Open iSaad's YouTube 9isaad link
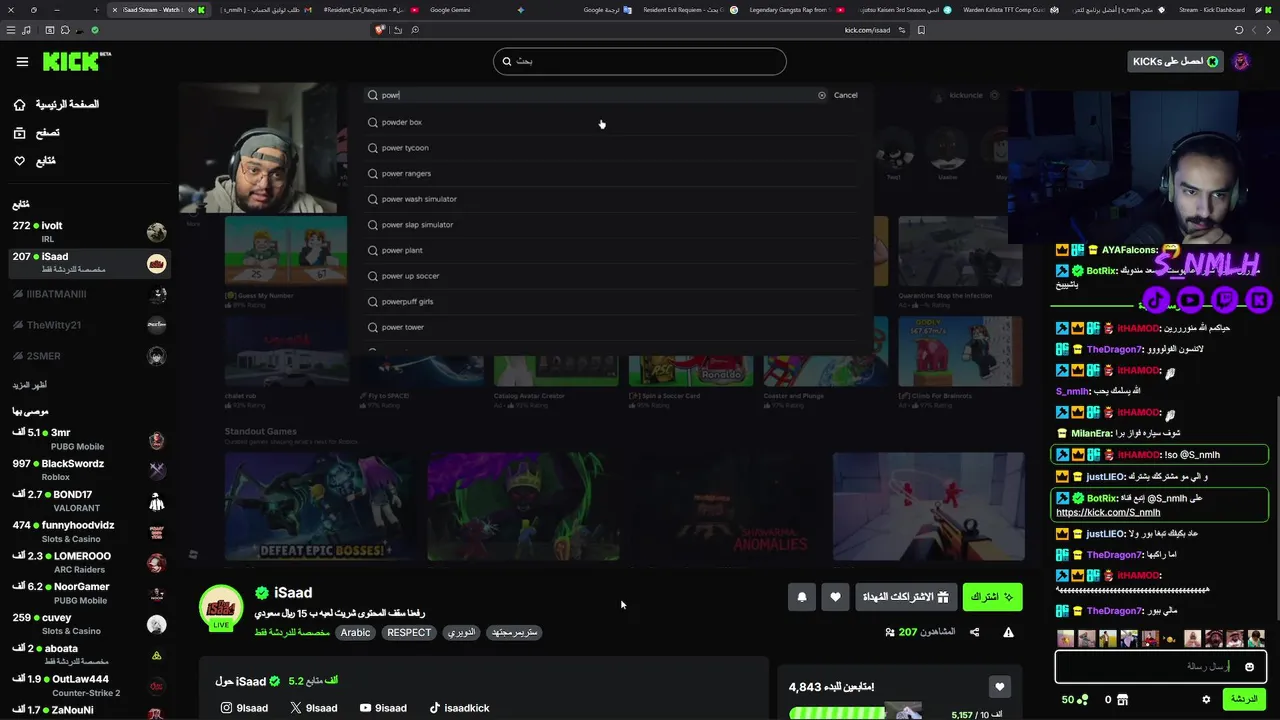1280x720 pixels. click(383, 708)
